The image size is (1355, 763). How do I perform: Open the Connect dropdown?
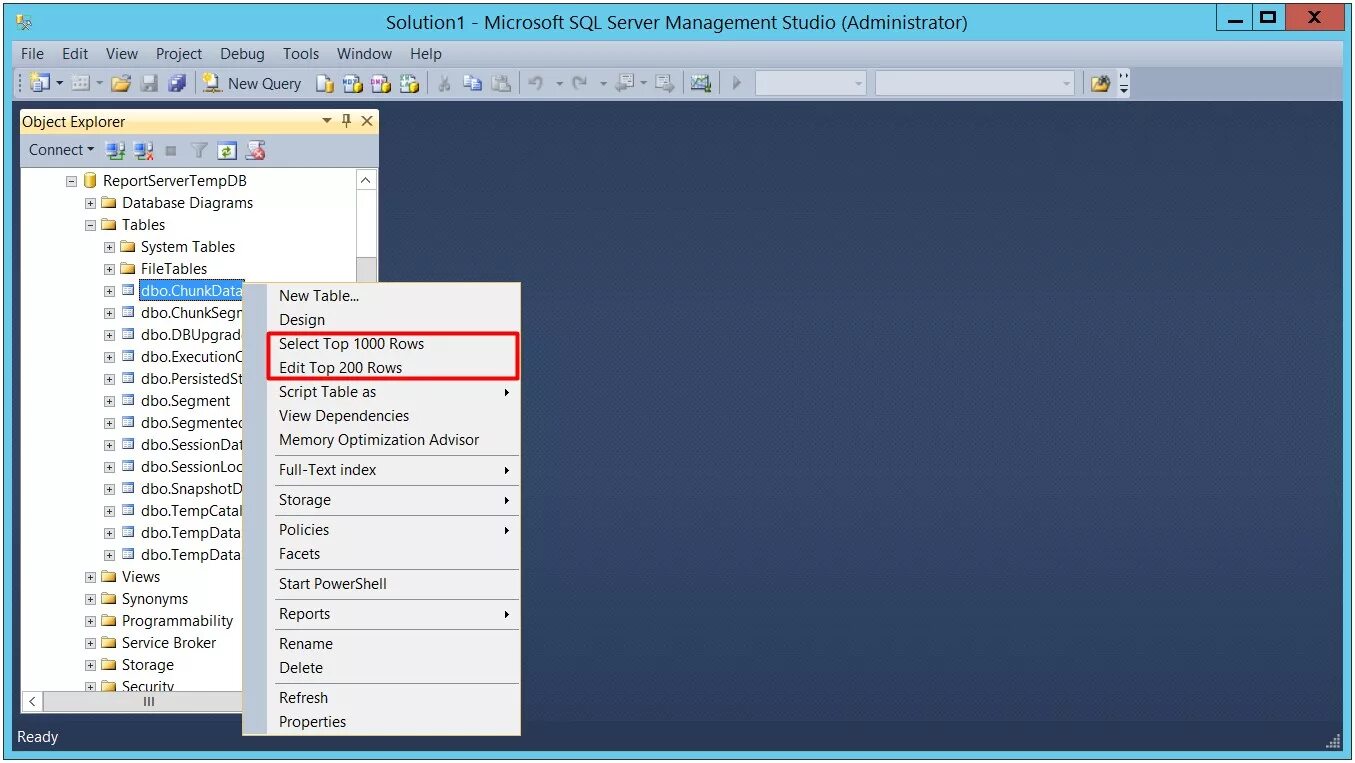point(61,150)
